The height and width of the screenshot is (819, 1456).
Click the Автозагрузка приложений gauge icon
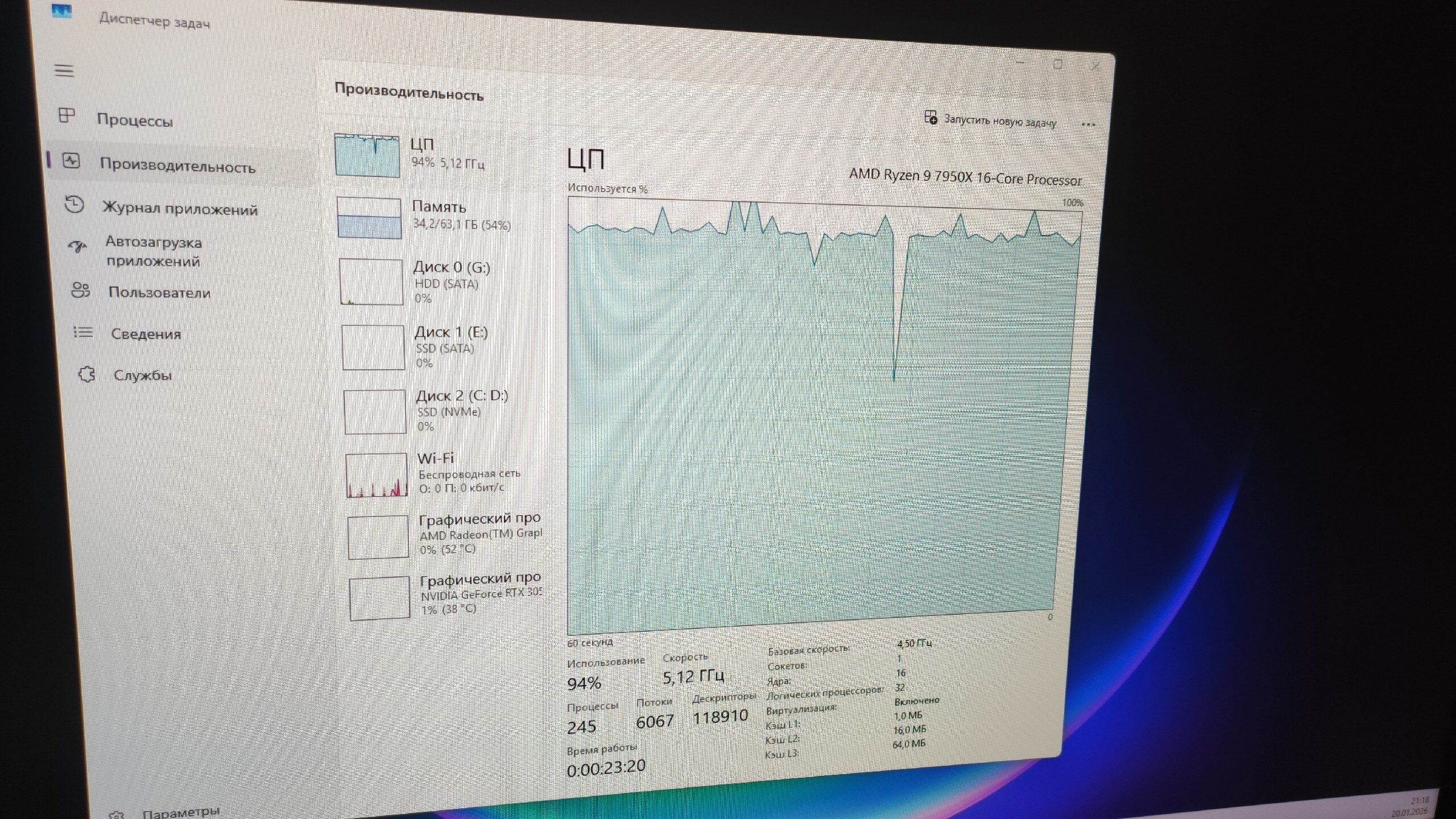[77, 247]
